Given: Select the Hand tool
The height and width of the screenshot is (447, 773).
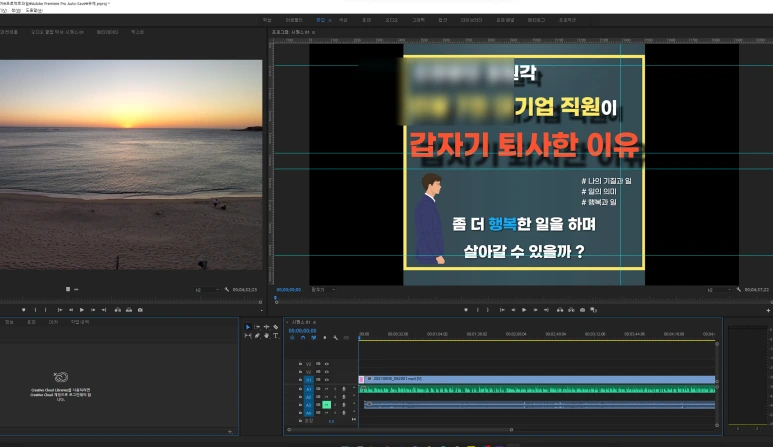Looking at the screenshot, I should (267, 336).
